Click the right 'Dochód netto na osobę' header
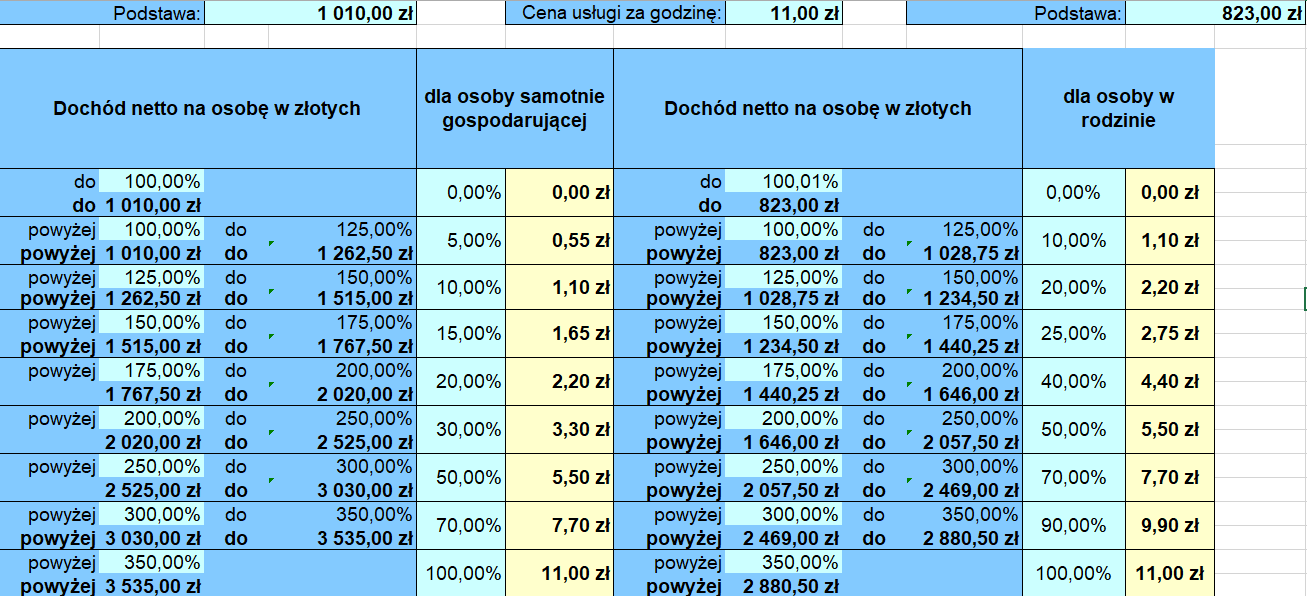 (x=818, y=108)
